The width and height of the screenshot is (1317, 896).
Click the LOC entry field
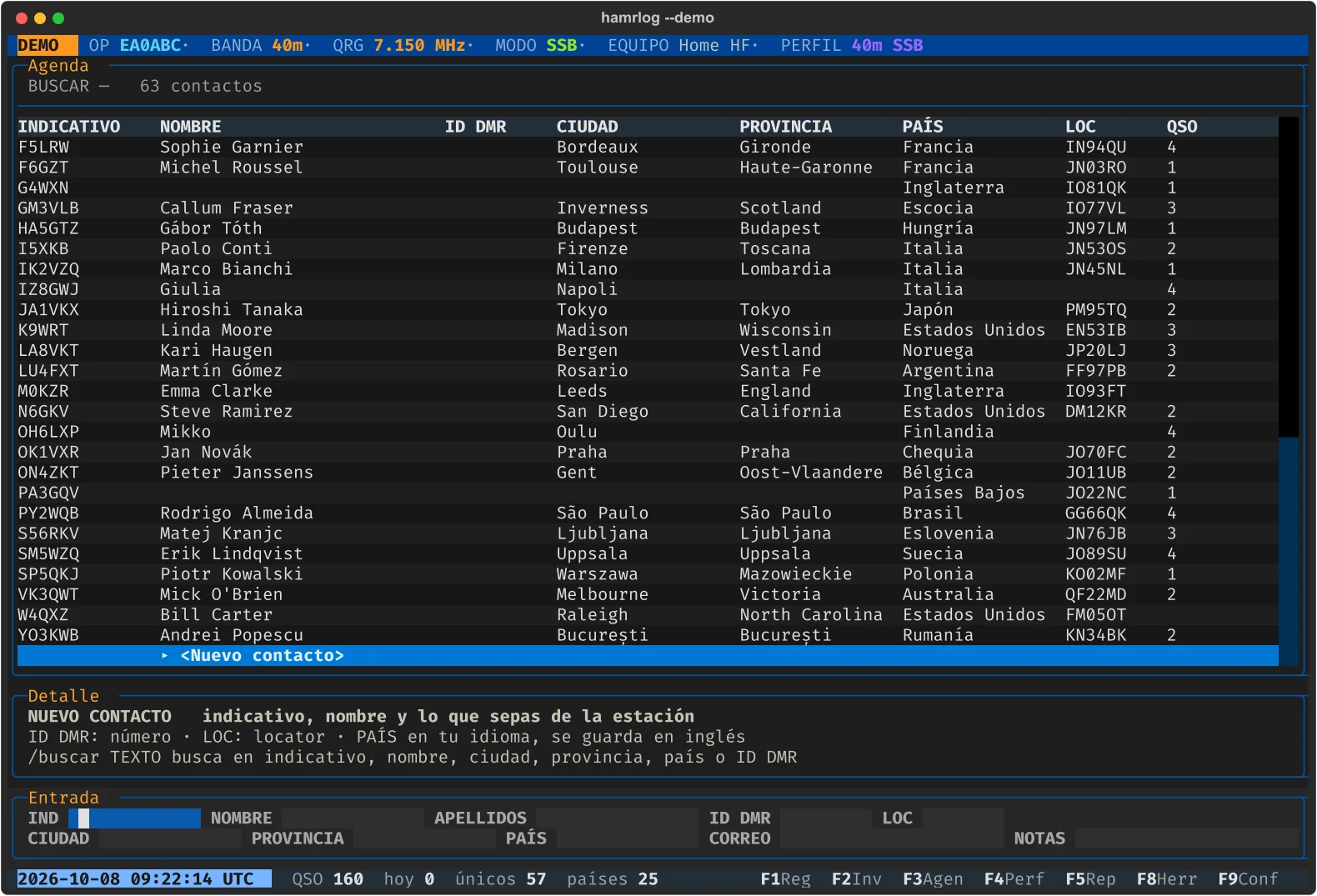964,818
